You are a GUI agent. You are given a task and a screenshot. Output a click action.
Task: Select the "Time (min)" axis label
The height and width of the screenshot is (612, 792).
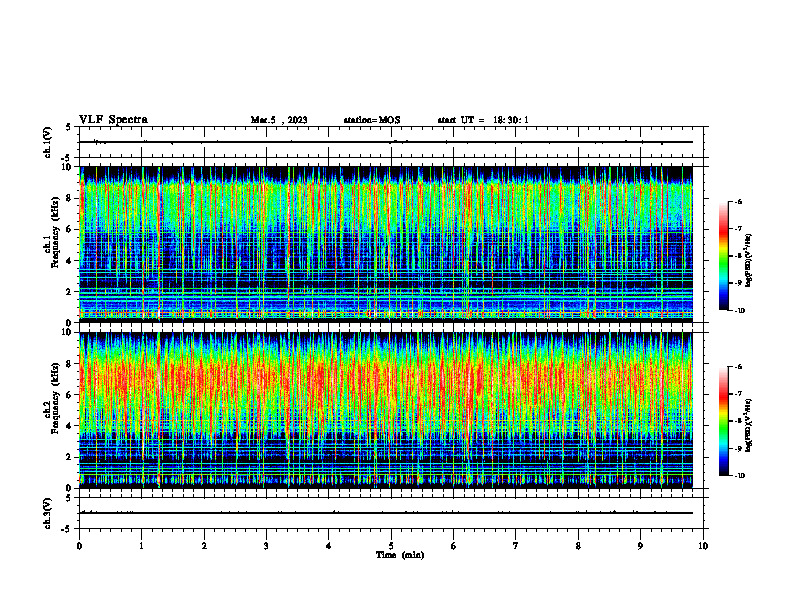pyautogui.click(x=400, y=555)
